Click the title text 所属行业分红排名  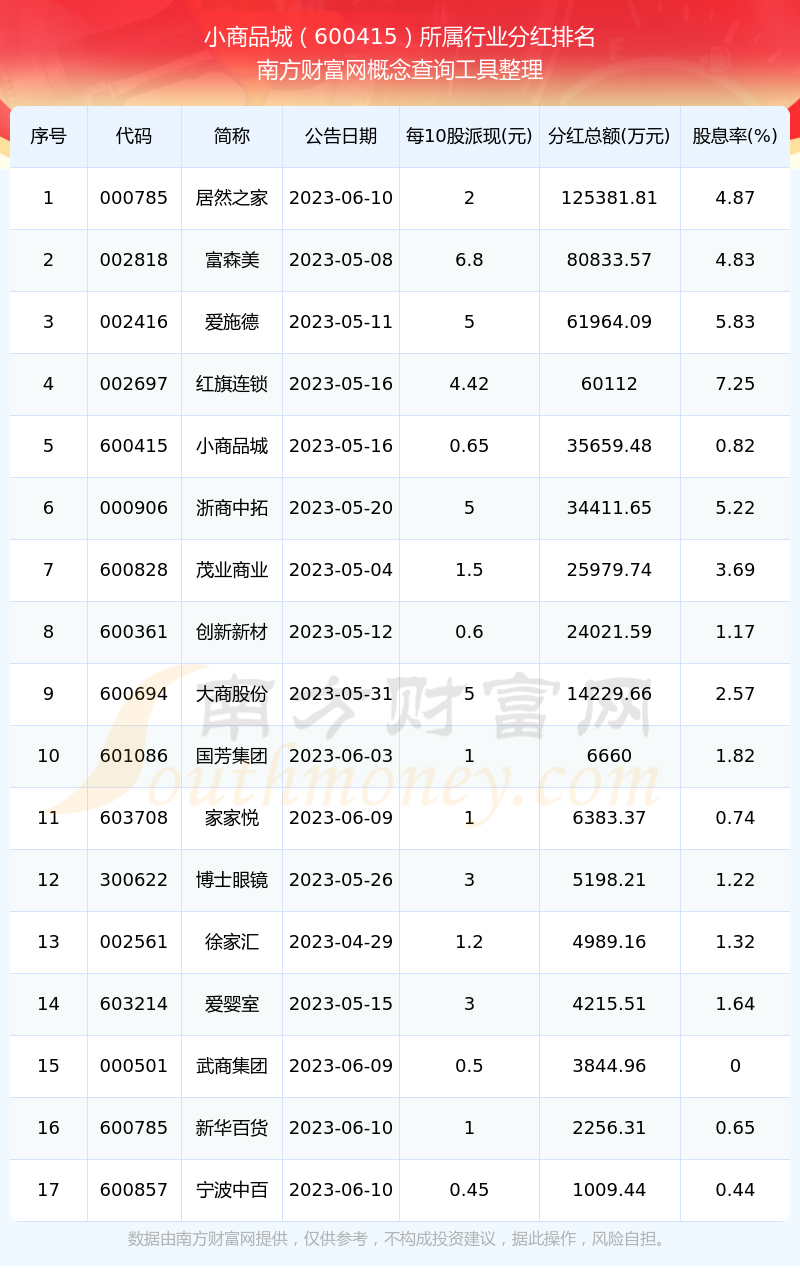507,38
